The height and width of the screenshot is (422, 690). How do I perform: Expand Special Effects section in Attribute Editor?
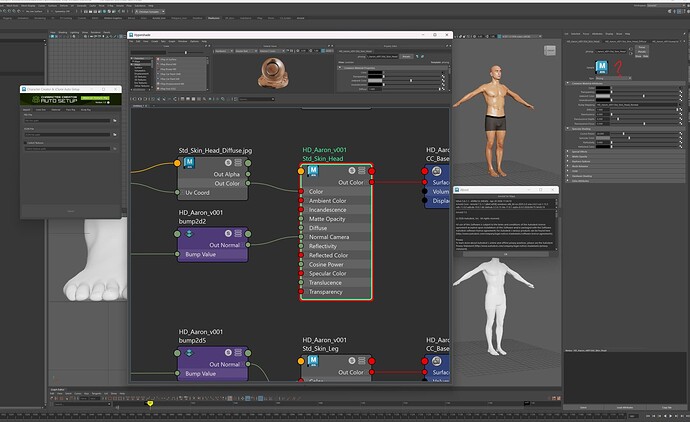tap(568, 151)
